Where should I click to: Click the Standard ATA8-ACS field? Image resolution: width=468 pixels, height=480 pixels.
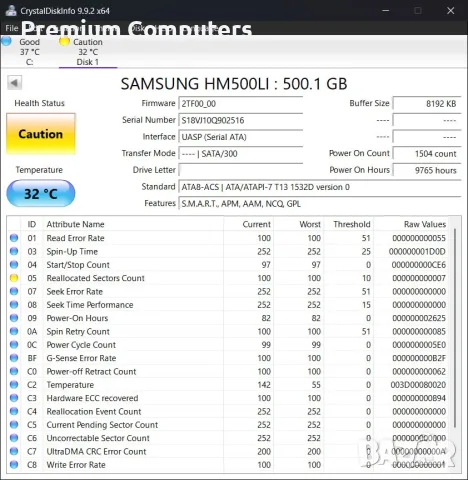coord(320,187)
